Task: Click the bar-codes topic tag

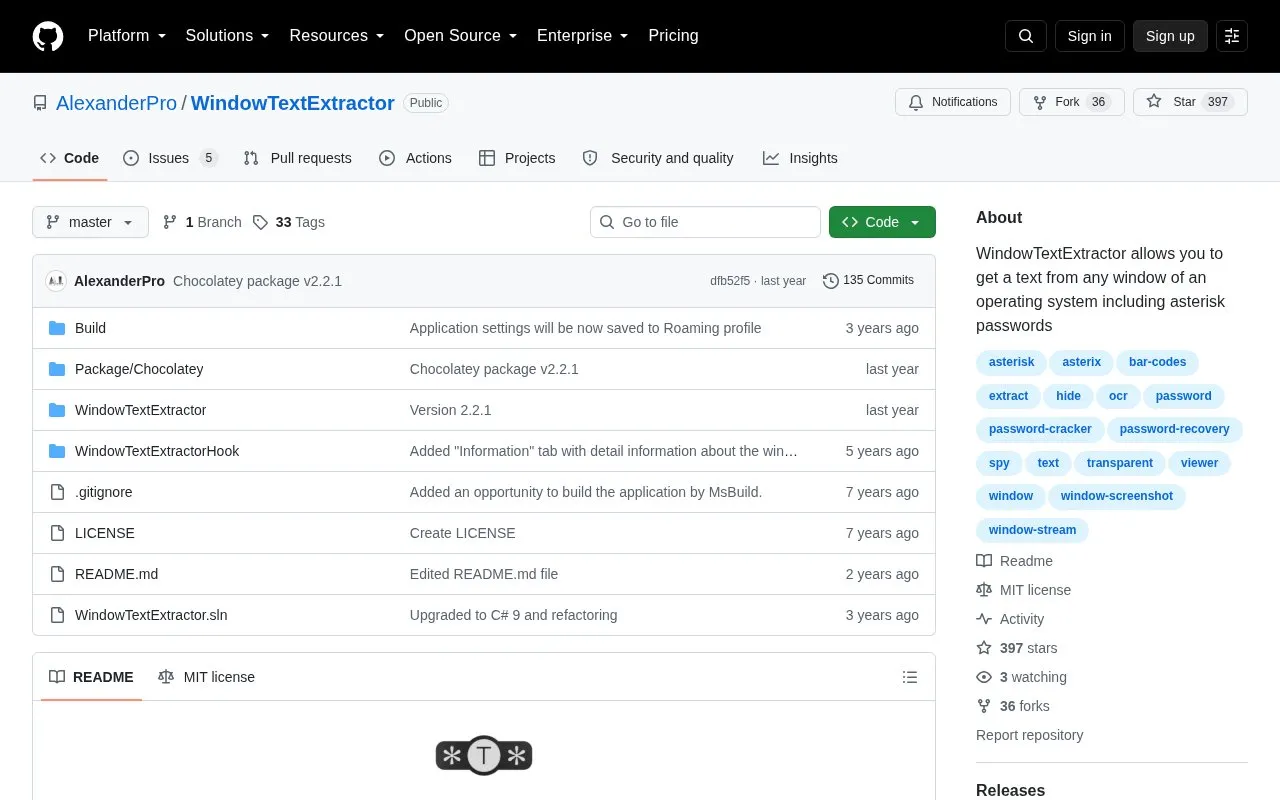Action: (1157, 362)
